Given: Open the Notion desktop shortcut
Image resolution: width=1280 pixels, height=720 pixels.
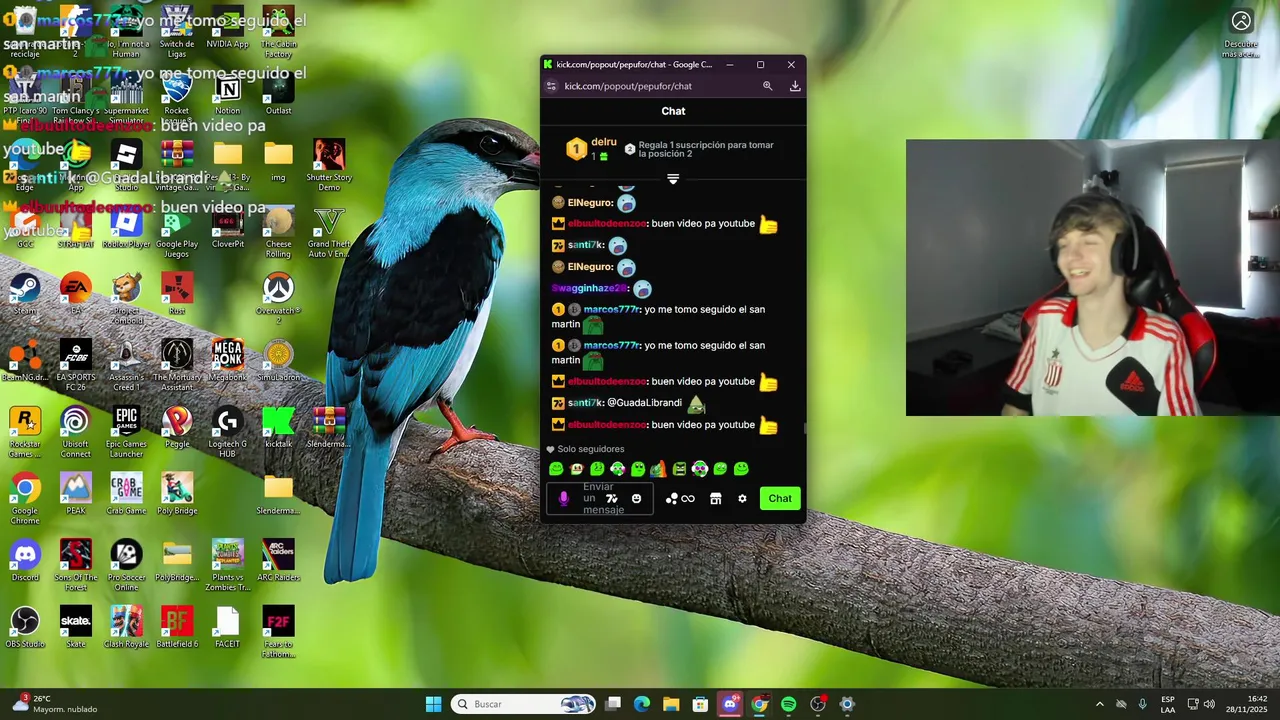Looking at the screenshot, I should click(x=227, y=94).
